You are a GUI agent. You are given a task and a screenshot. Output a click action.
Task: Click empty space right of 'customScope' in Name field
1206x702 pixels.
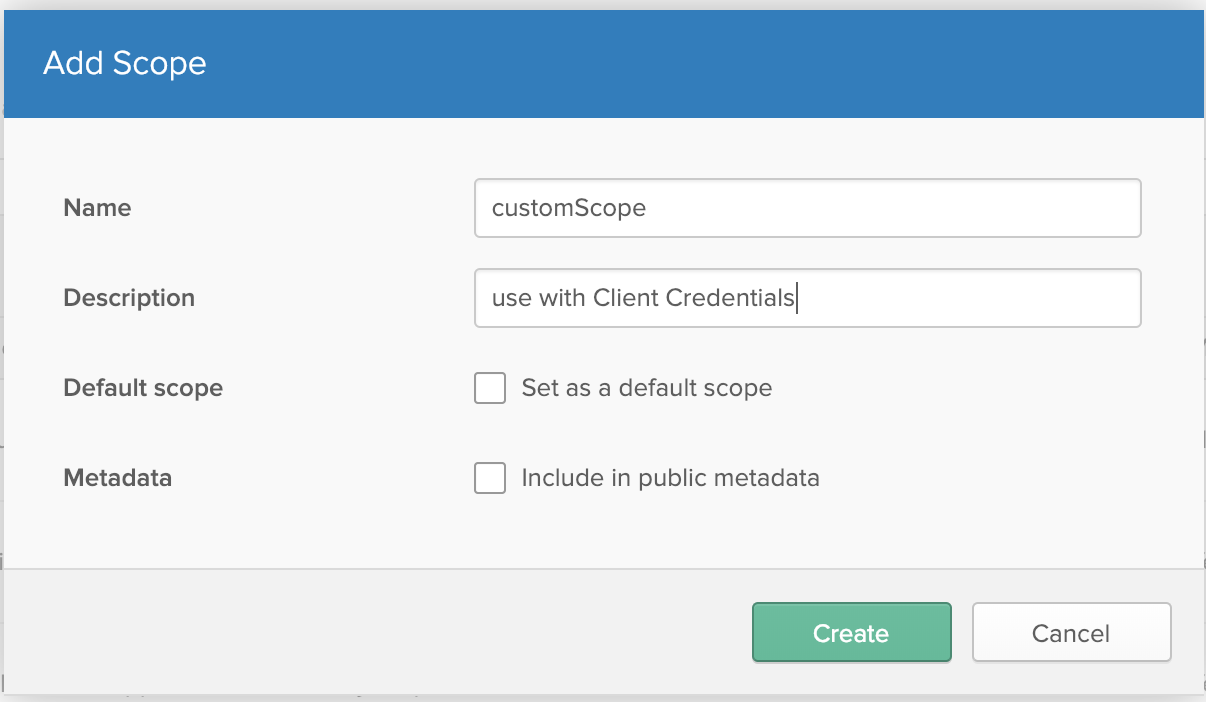(900, 208)
